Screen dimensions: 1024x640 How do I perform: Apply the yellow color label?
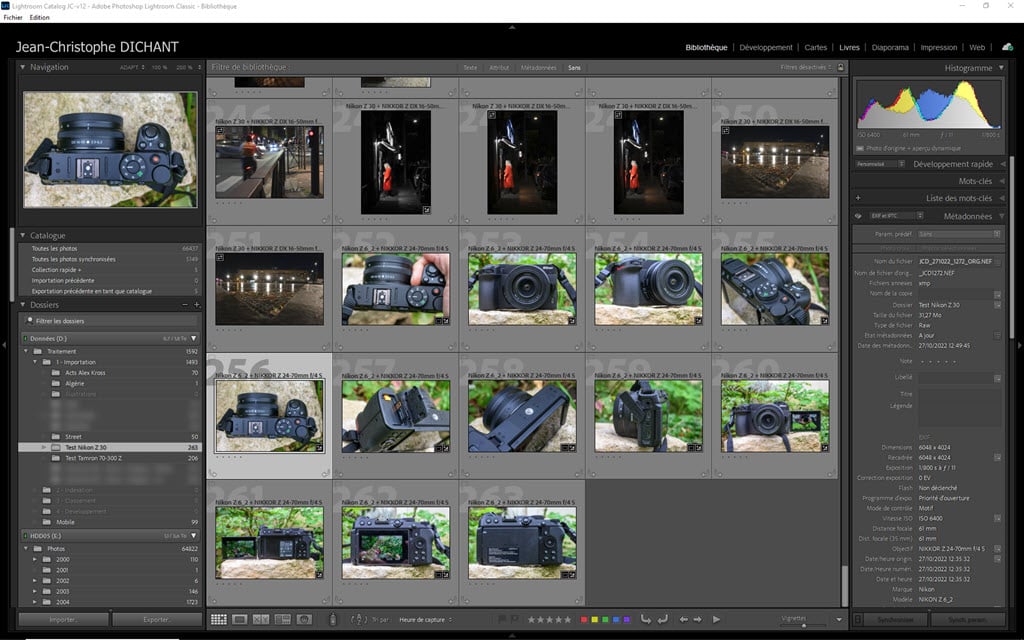[x=594, y=619]
